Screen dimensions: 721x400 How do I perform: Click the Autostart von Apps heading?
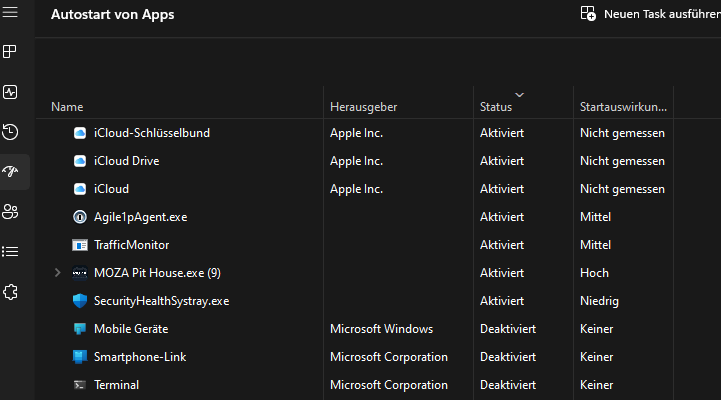(113, 15)
